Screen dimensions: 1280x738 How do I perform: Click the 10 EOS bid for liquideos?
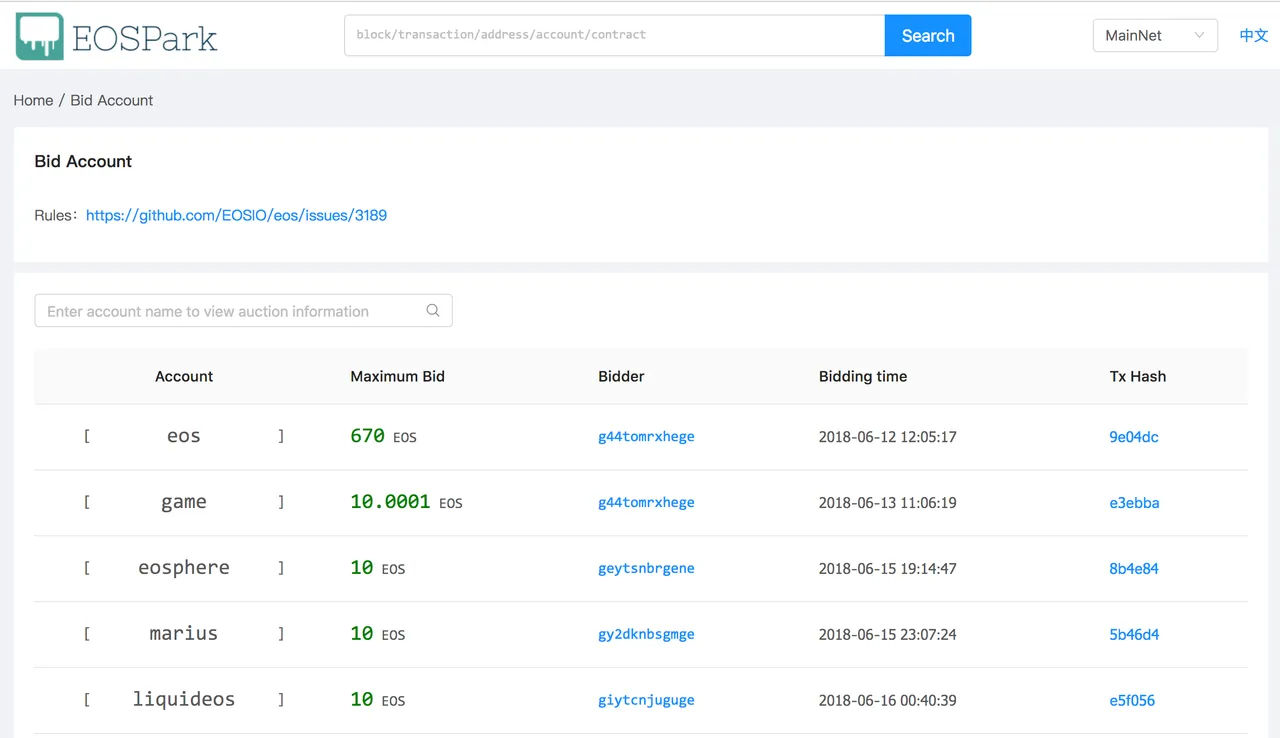[x=377, y=700]
